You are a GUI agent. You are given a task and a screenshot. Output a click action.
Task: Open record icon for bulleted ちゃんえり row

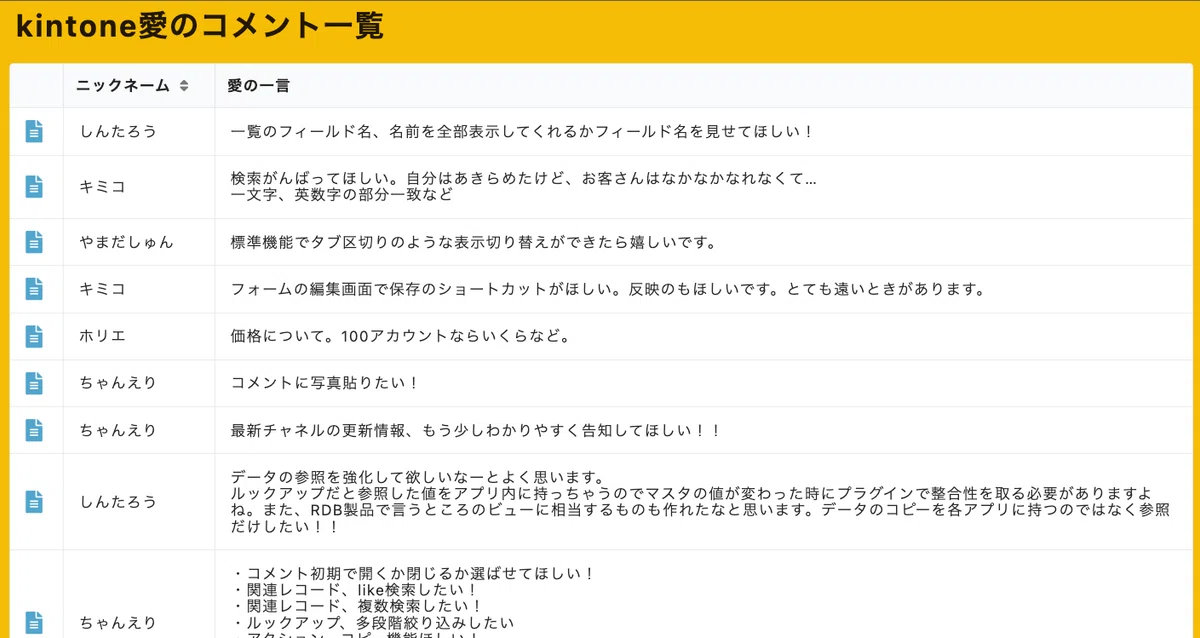(35, 622)
